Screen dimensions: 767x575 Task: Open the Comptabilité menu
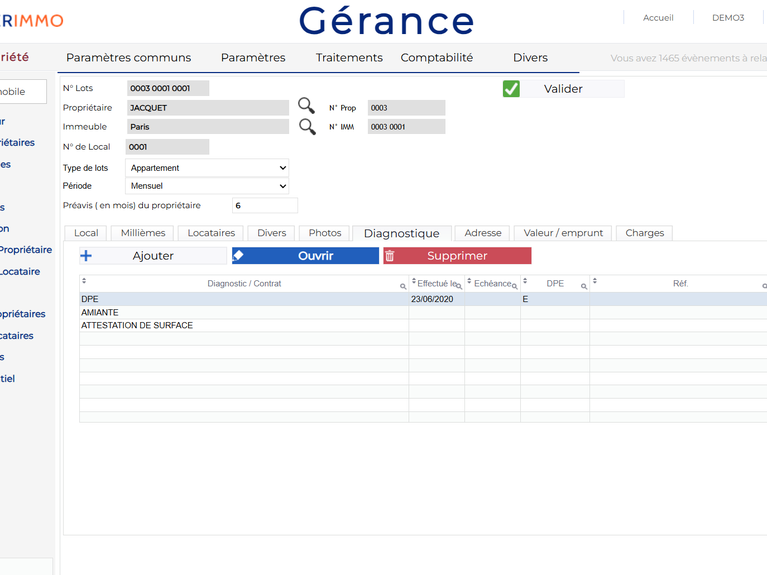click(x=436, y=58)
